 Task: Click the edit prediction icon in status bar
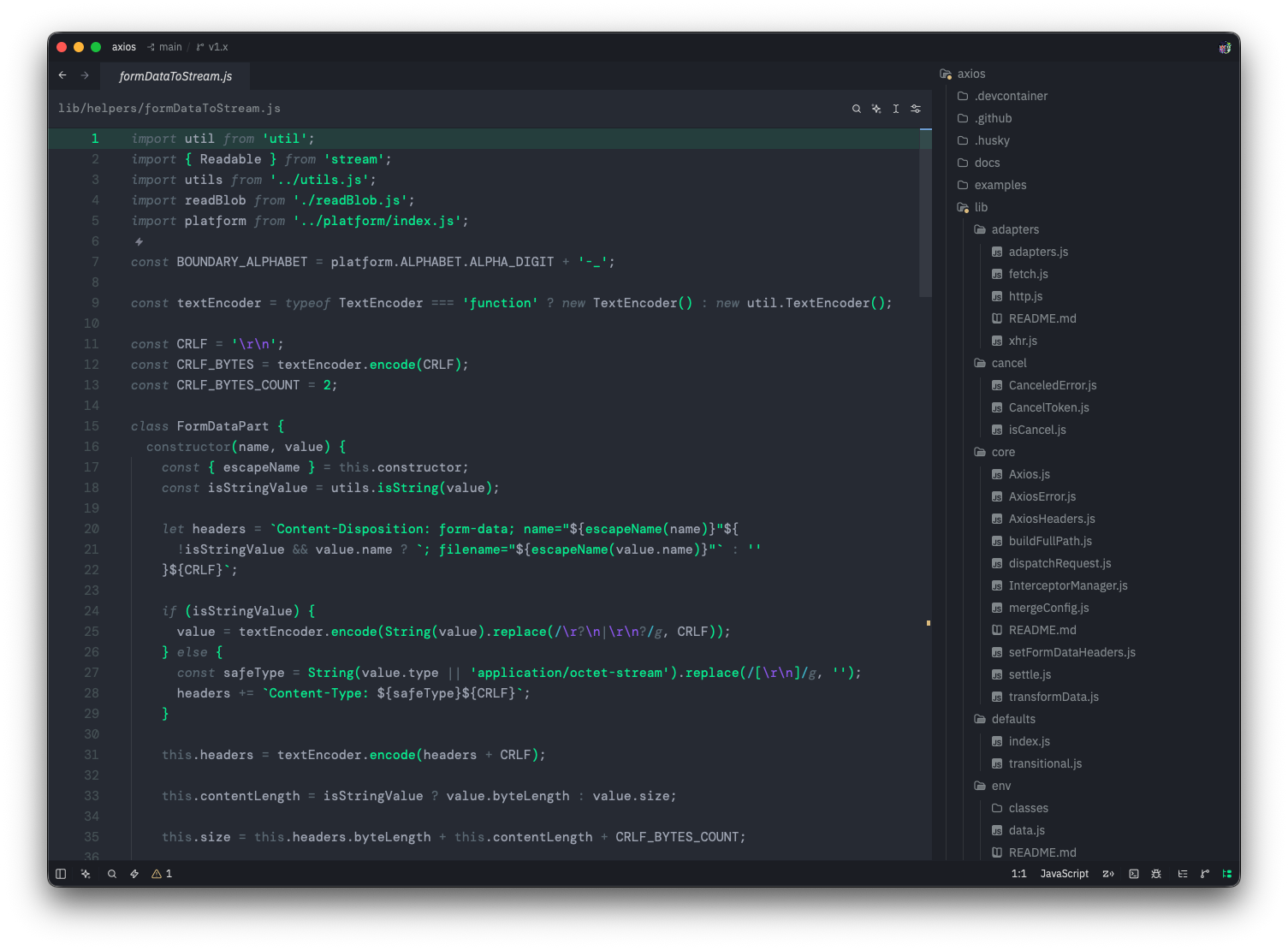point(1108,874)
